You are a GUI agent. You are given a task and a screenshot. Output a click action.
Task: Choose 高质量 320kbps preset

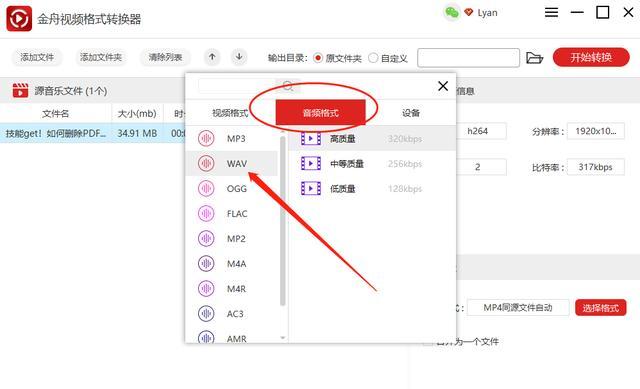372,139
